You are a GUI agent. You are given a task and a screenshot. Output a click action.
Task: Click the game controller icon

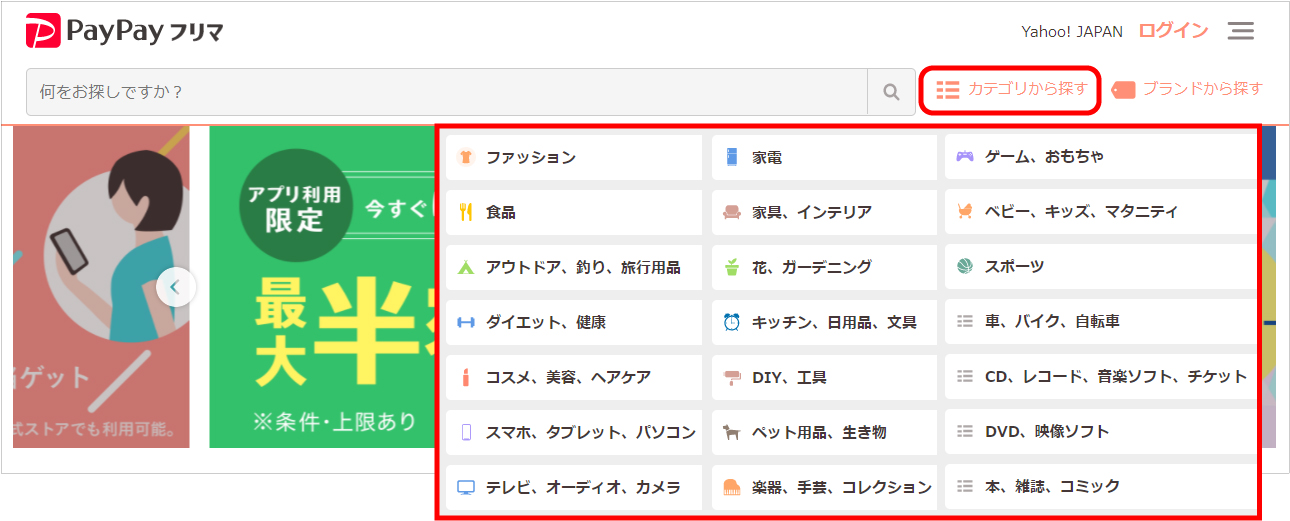(x=964, y=157)
